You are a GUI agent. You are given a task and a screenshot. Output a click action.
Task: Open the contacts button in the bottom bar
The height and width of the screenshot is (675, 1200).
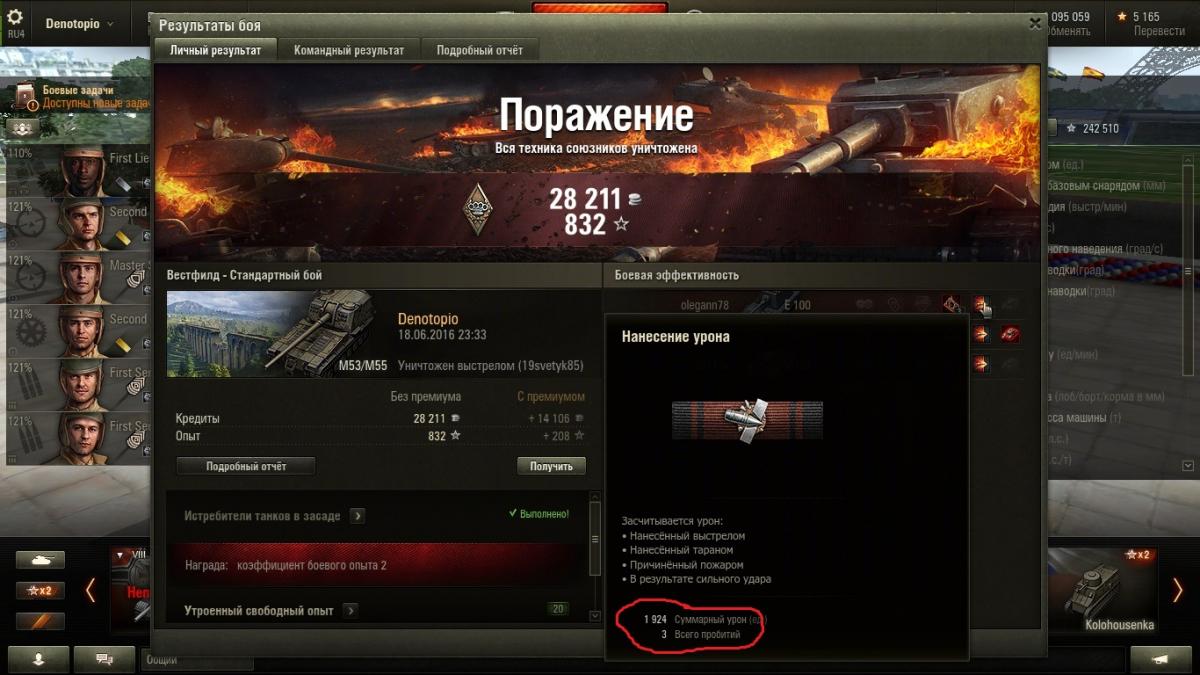tap(39, 659)
